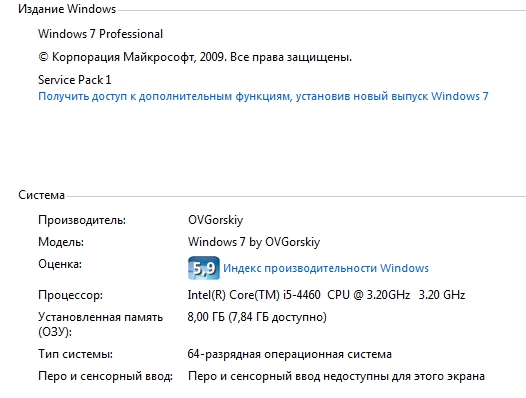The height and width of the screenshot is (398, 526).
Task: Click the Модель label
Action: coord(61,242)
